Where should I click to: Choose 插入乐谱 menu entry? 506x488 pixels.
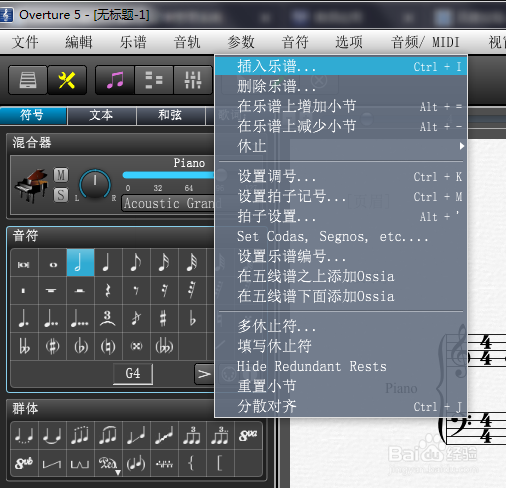point(341,66)
